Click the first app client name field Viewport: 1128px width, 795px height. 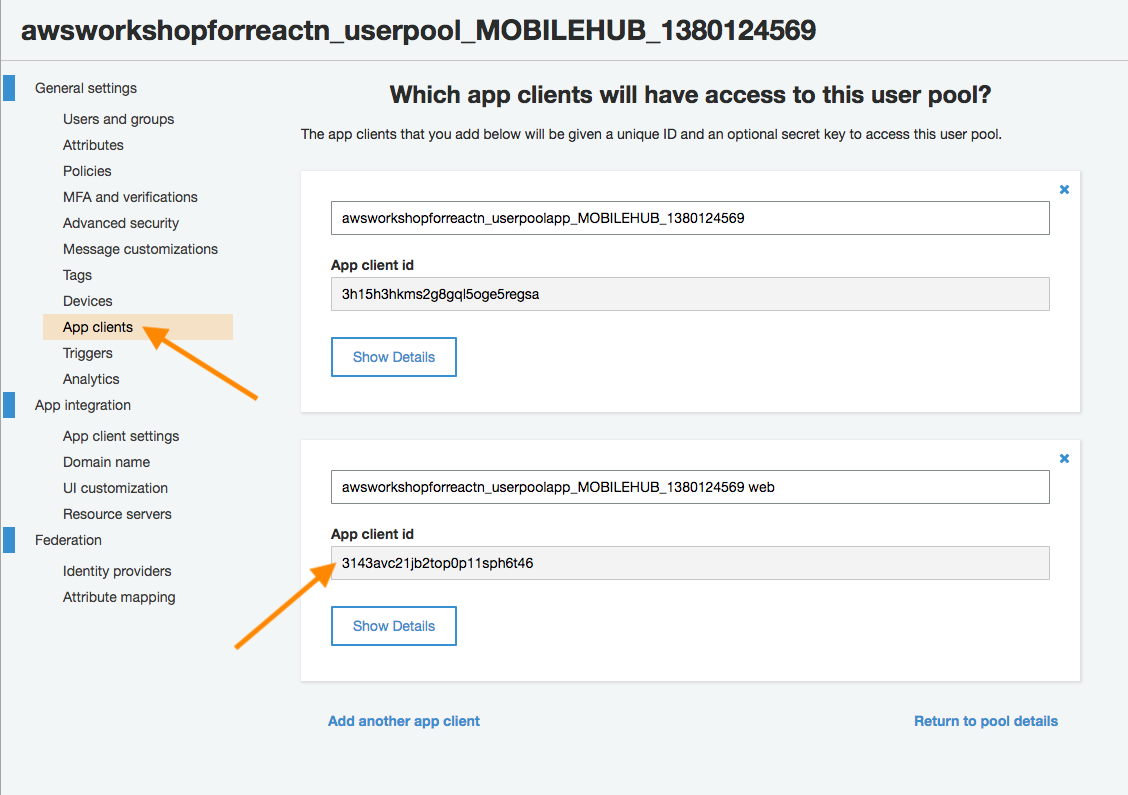(690, 218)
